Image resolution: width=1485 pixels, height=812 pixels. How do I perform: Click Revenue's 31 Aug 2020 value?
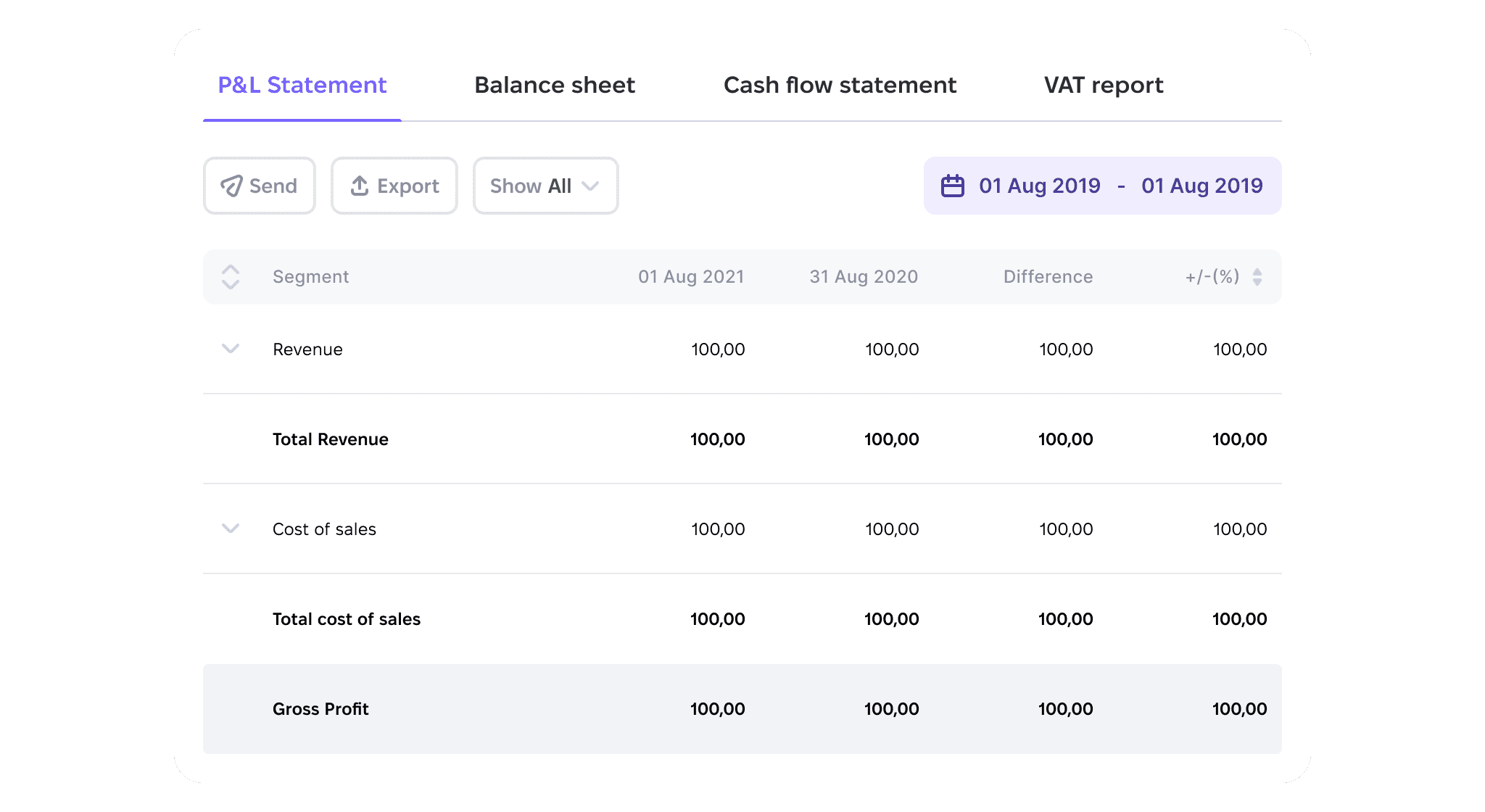pyautogui.click(x=892, y=349)
